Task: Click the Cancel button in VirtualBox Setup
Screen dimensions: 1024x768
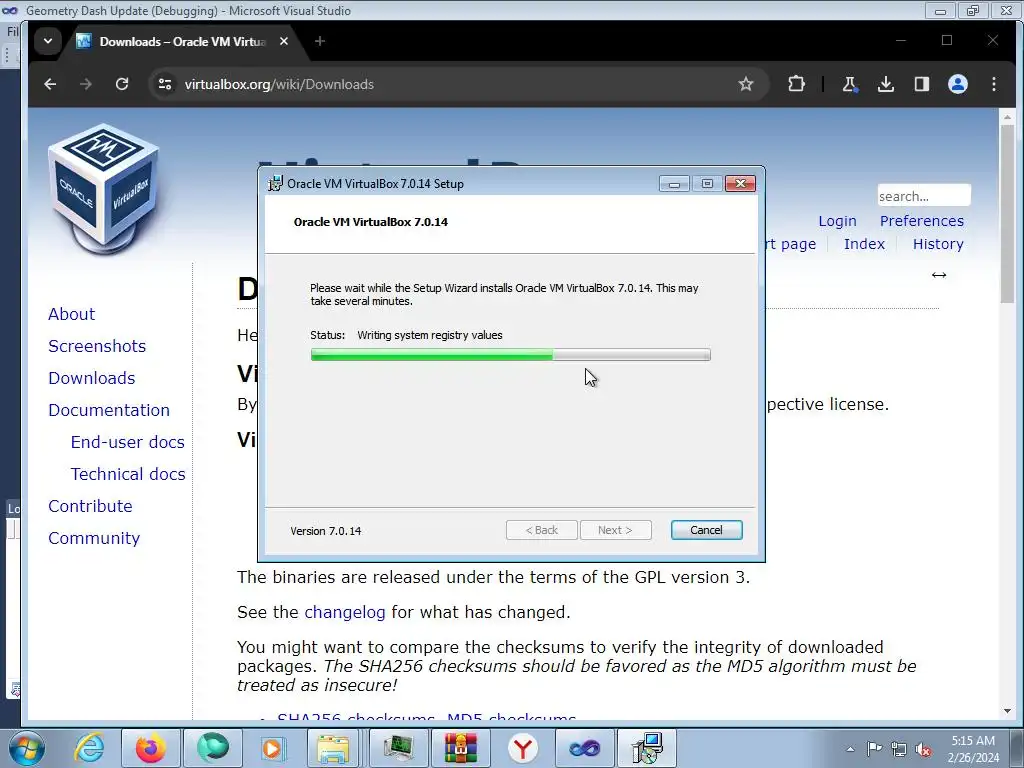Action: [x=707, y=530]
